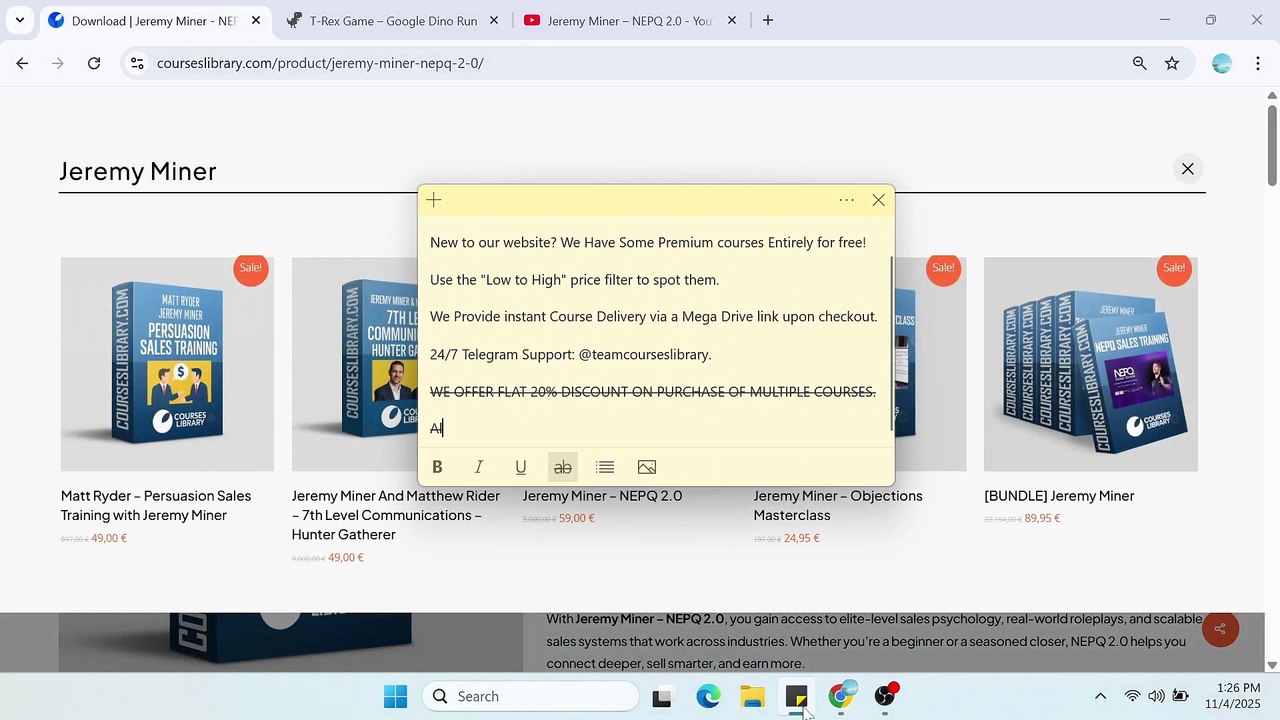Click the page vertical scrollbar

pyautogui.click(x=1272, y=144)
